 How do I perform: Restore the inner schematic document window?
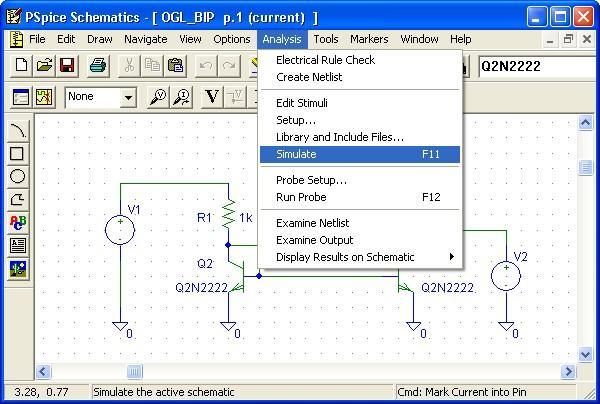[x=568, y=39]
